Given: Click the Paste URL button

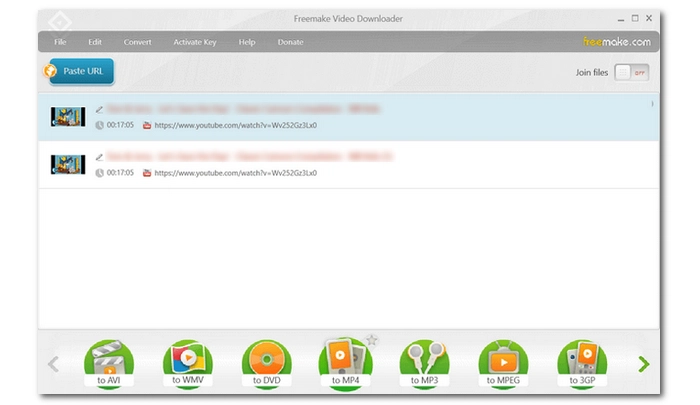Looking at the screenshot, I should point(81,71).
